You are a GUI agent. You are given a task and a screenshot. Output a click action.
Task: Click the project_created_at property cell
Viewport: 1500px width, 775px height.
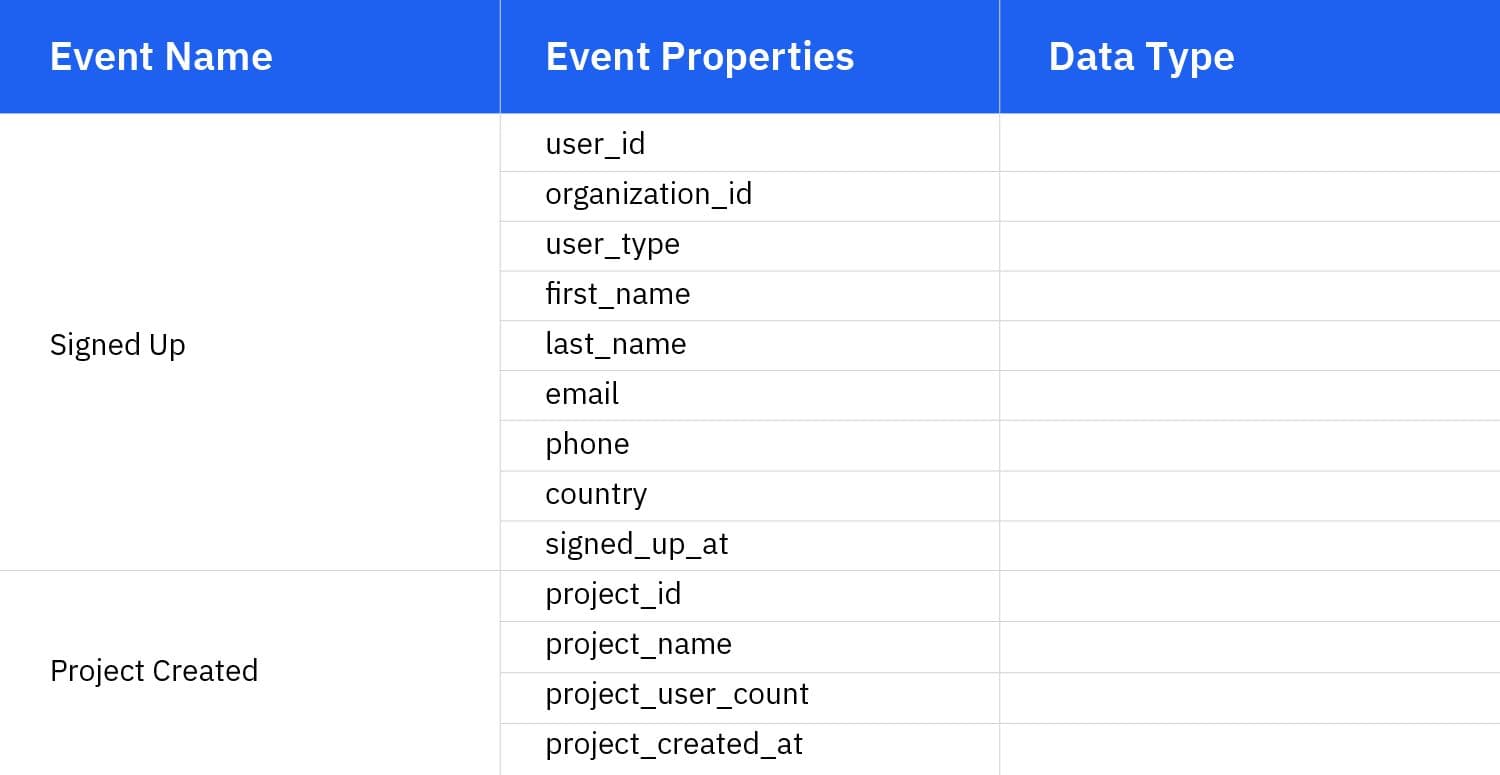click(x=672, y=744)
